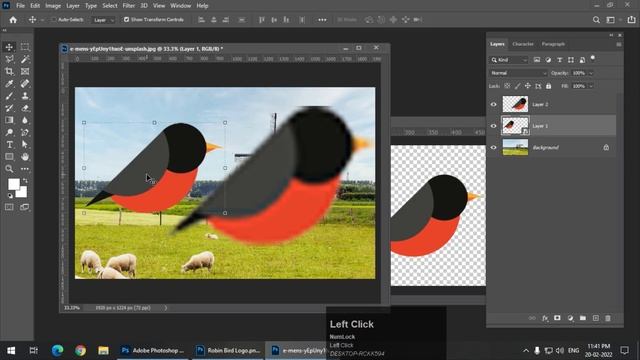Open the Layers panel menu
Viewport: 640px width, 360px height.
tap(619, 44)
